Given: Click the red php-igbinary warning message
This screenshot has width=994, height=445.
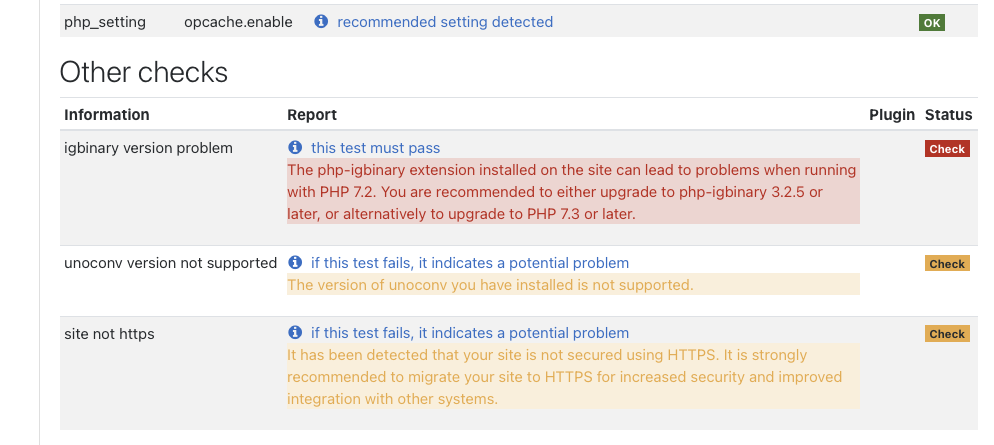Looking at the screenshot, I should click(x=573, y=191).
